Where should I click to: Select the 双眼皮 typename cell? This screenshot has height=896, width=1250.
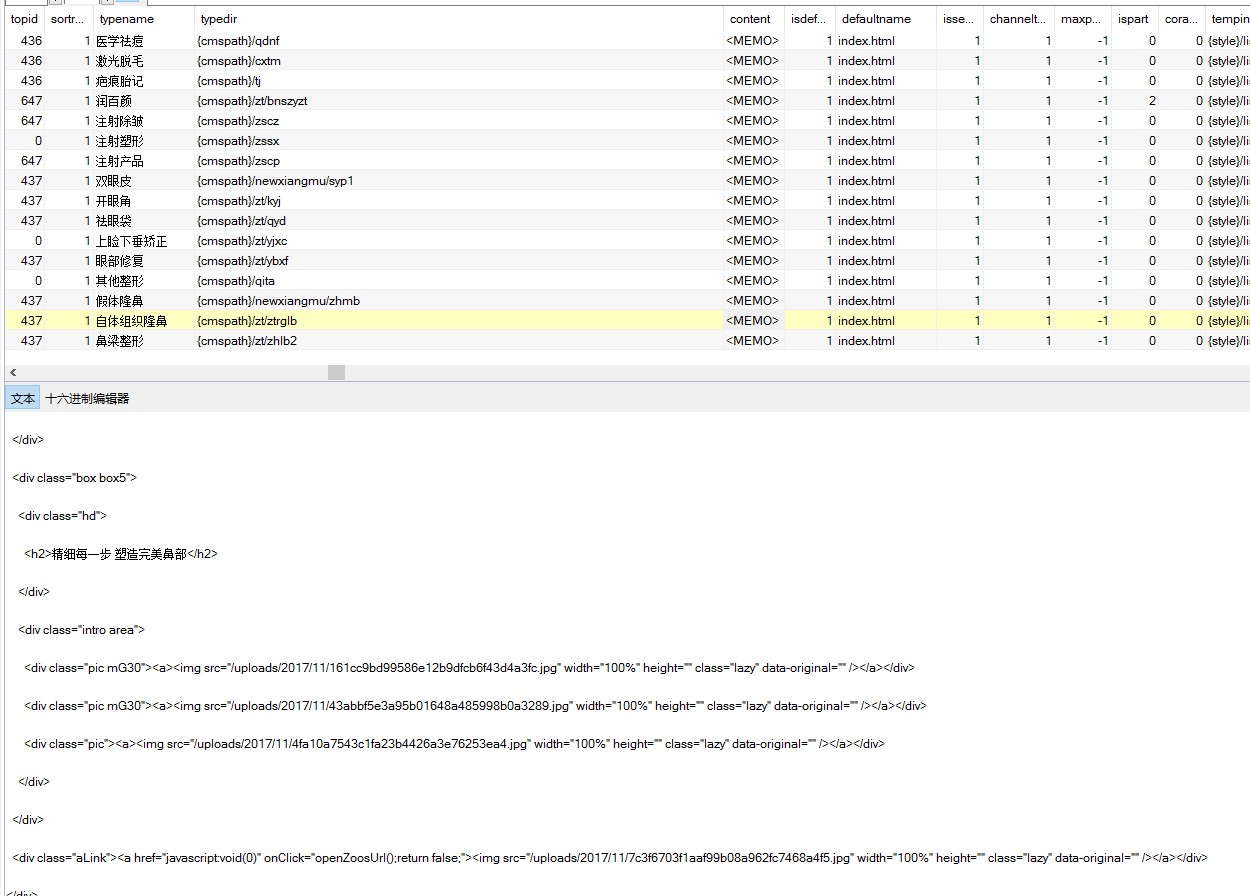tap(143, 181)
